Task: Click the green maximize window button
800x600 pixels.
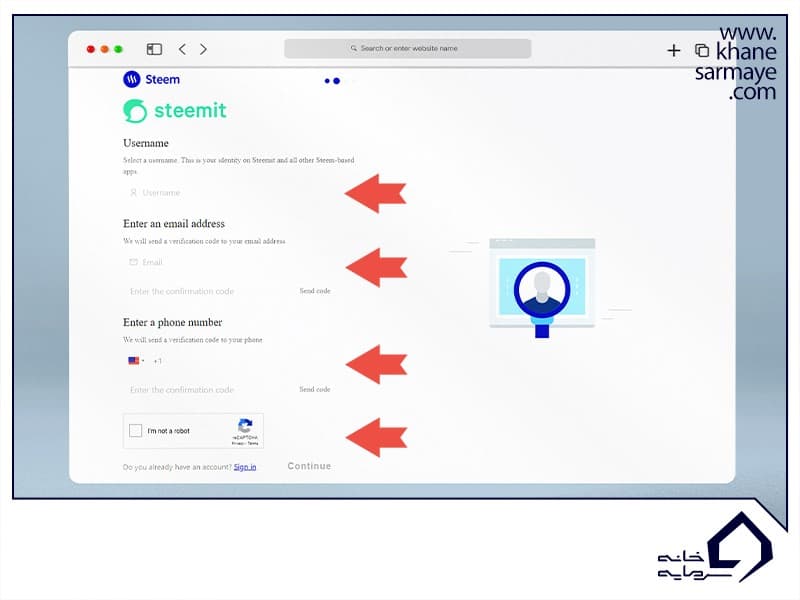Action: point(118,49)
